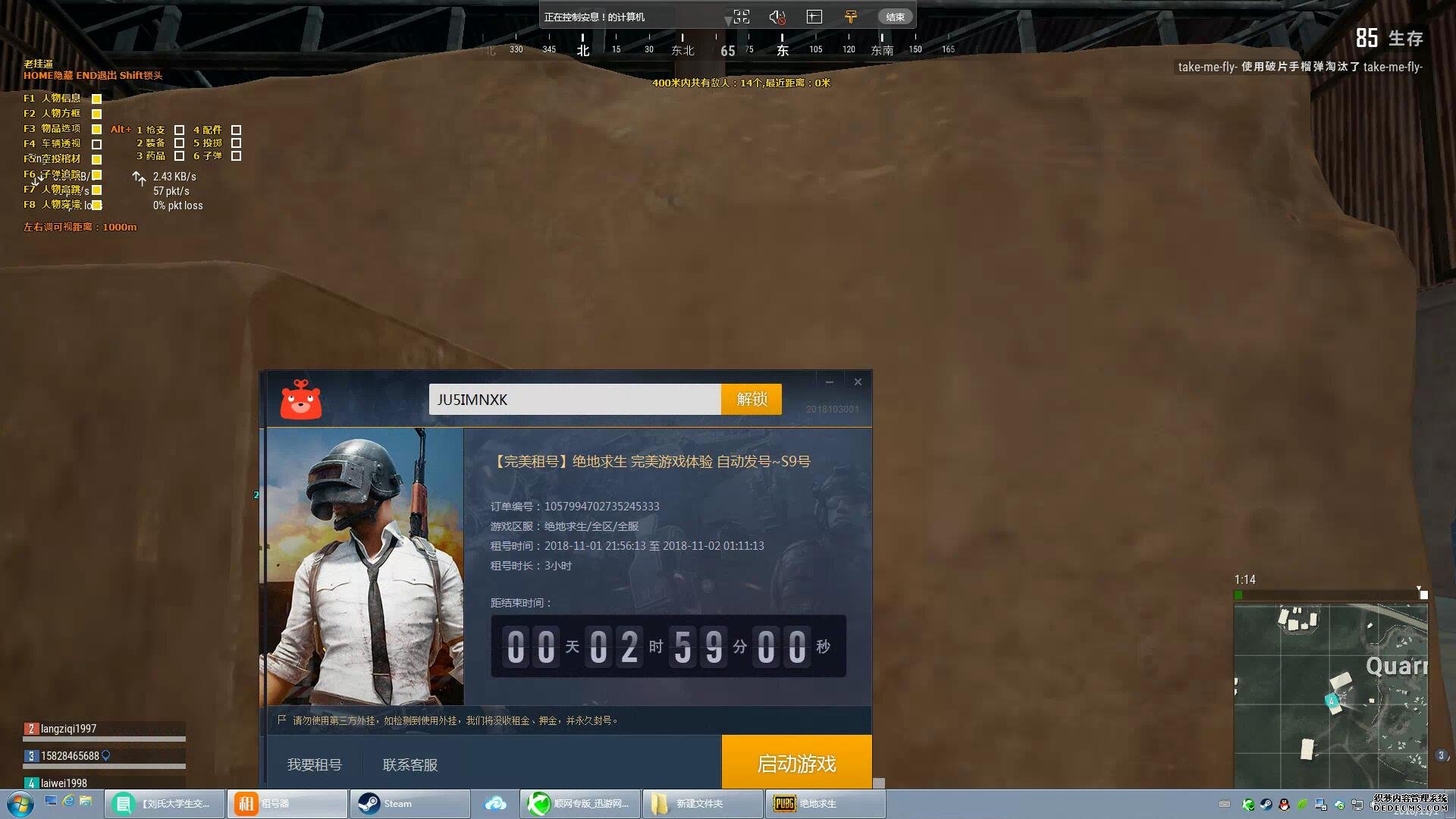Click the order number 1057994702735245333
This screenshot has width=1456, height=819.
tap(601, 507)
